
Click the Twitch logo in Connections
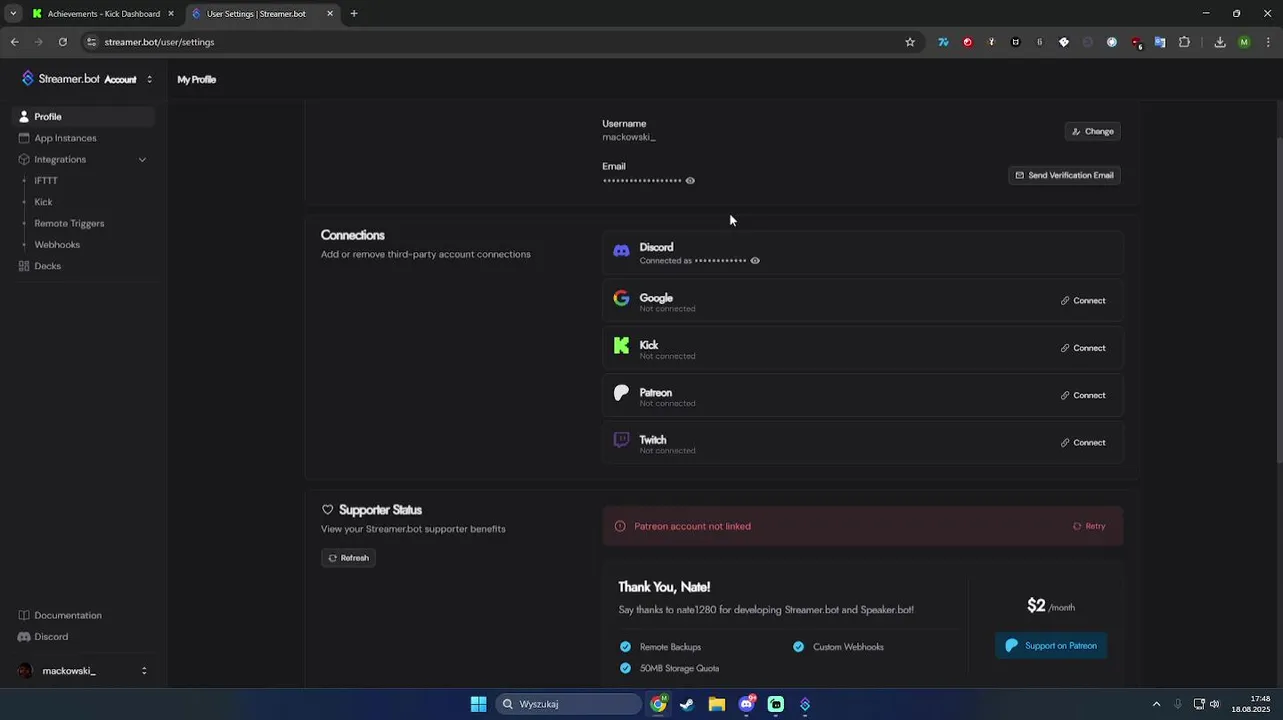click(621, 440)
